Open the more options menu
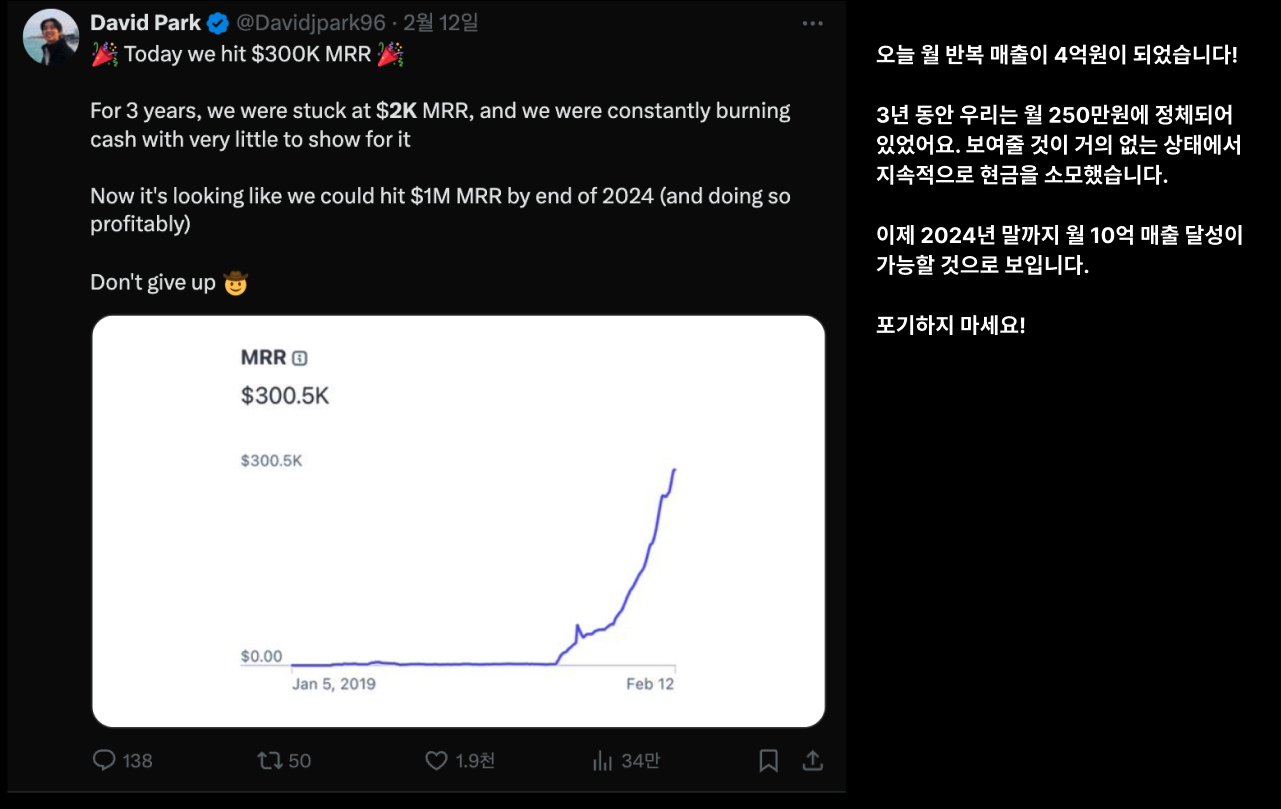 point(812,22)
